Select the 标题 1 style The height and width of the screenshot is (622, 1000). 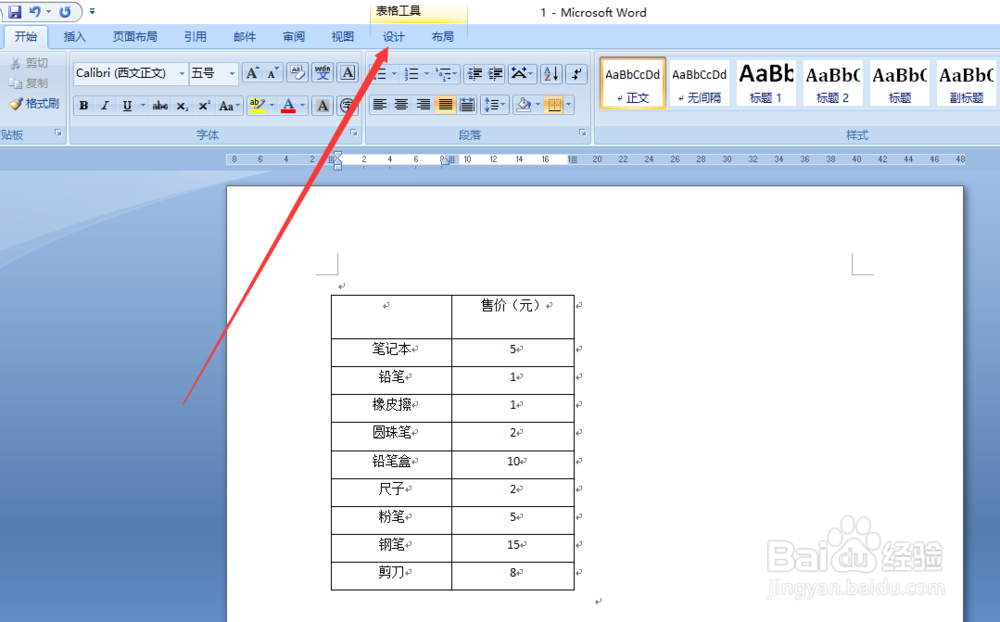765,82
